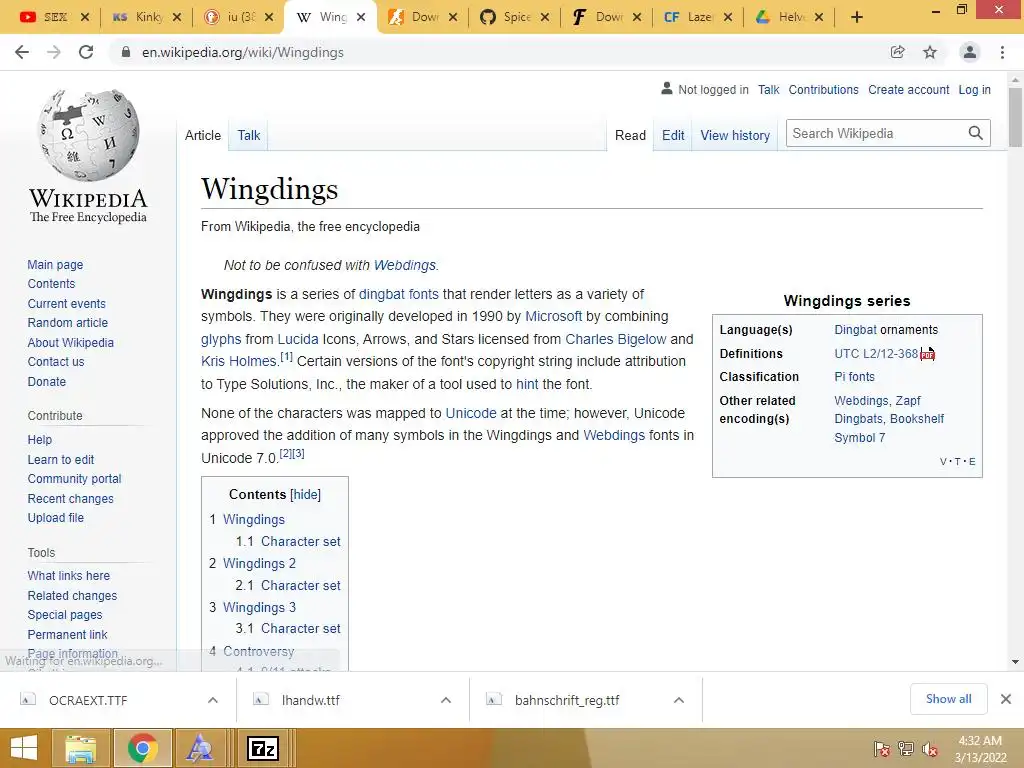The height and width of the screenshot is (768, 1024).
Task: Open the lhandw.ttf download
Action: (311, 700)
